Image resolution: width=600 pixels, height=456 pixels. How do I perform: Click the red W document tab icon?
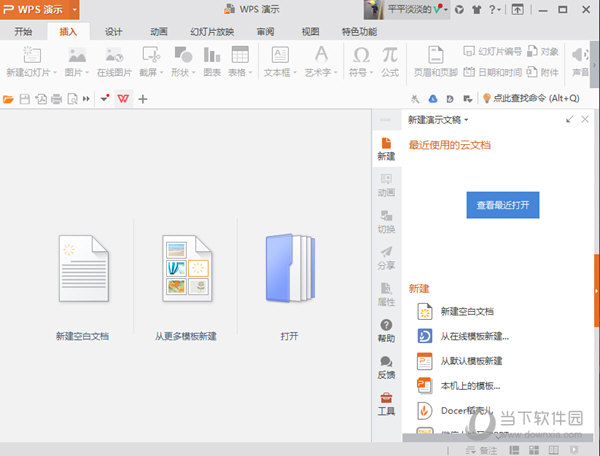click(x=123, y=99)
